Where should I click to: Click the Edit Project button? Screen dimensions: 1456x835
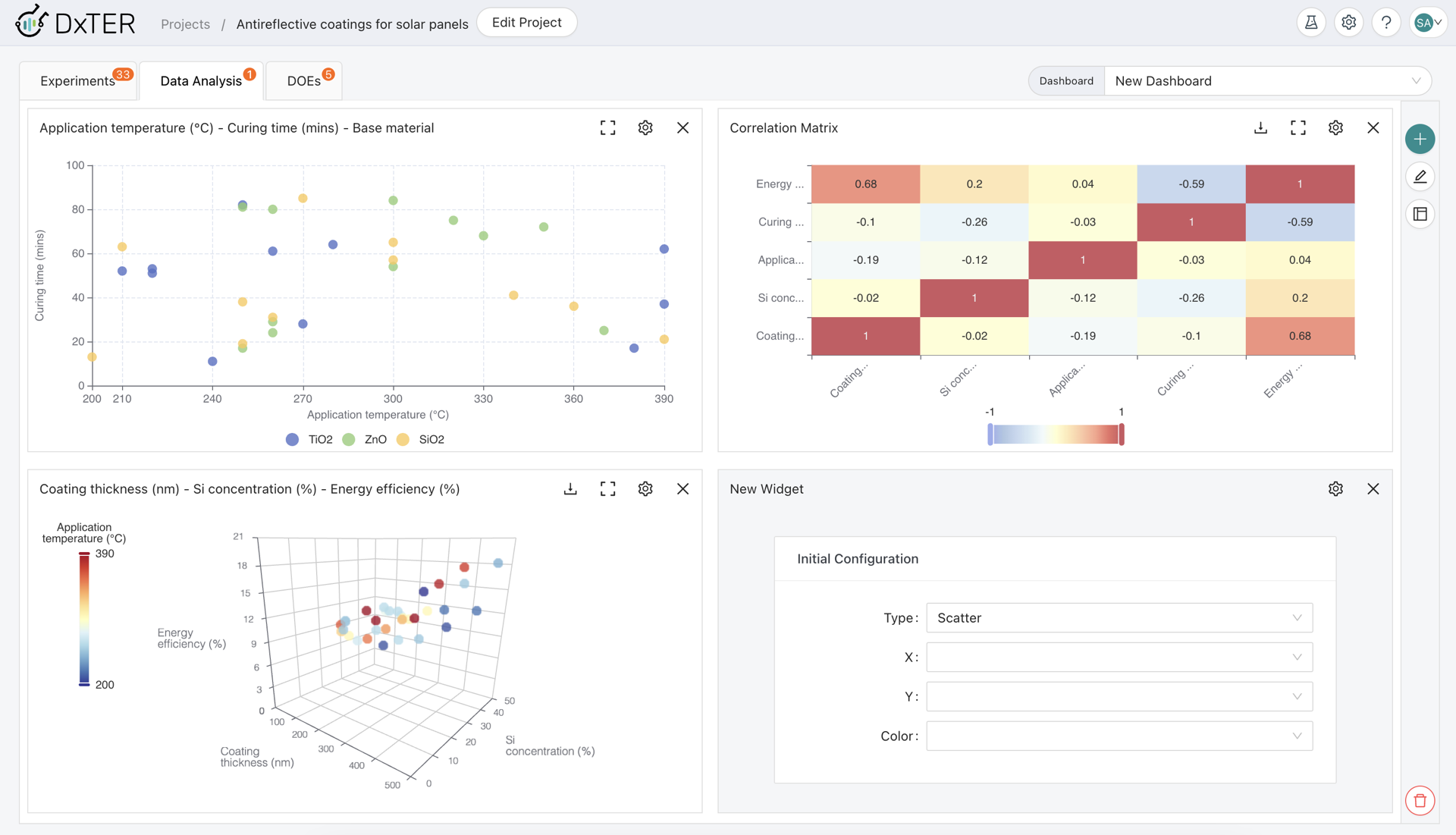point(526,23)
